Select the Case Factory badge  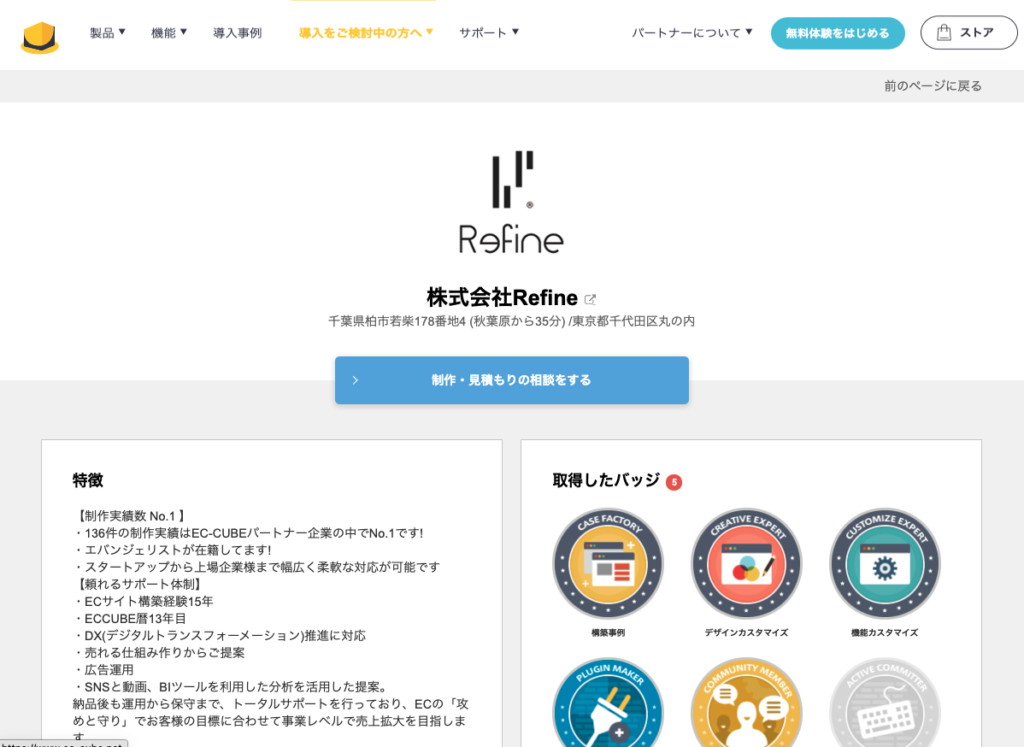pyautogui.click(x=607, y=564)
